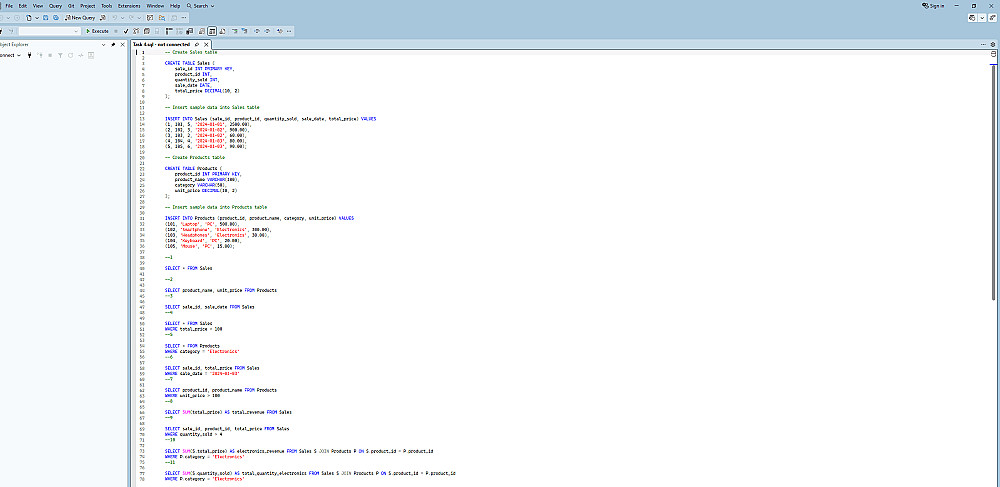This screenshot has width=1000, height=487.
Task: Click the '-- Create Products table' comment line
Action: 195,157
